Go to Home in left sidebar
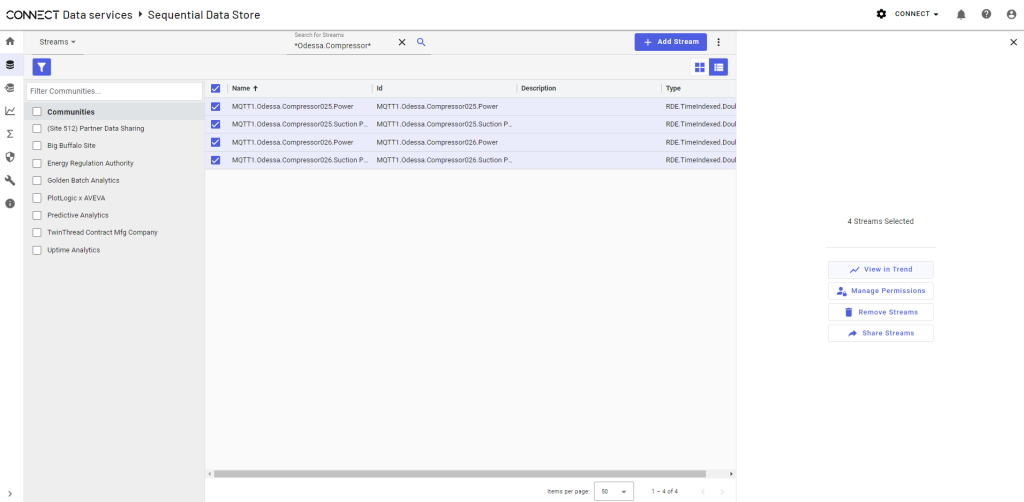This screenshot has height=502, width=1024. [10, 41]
